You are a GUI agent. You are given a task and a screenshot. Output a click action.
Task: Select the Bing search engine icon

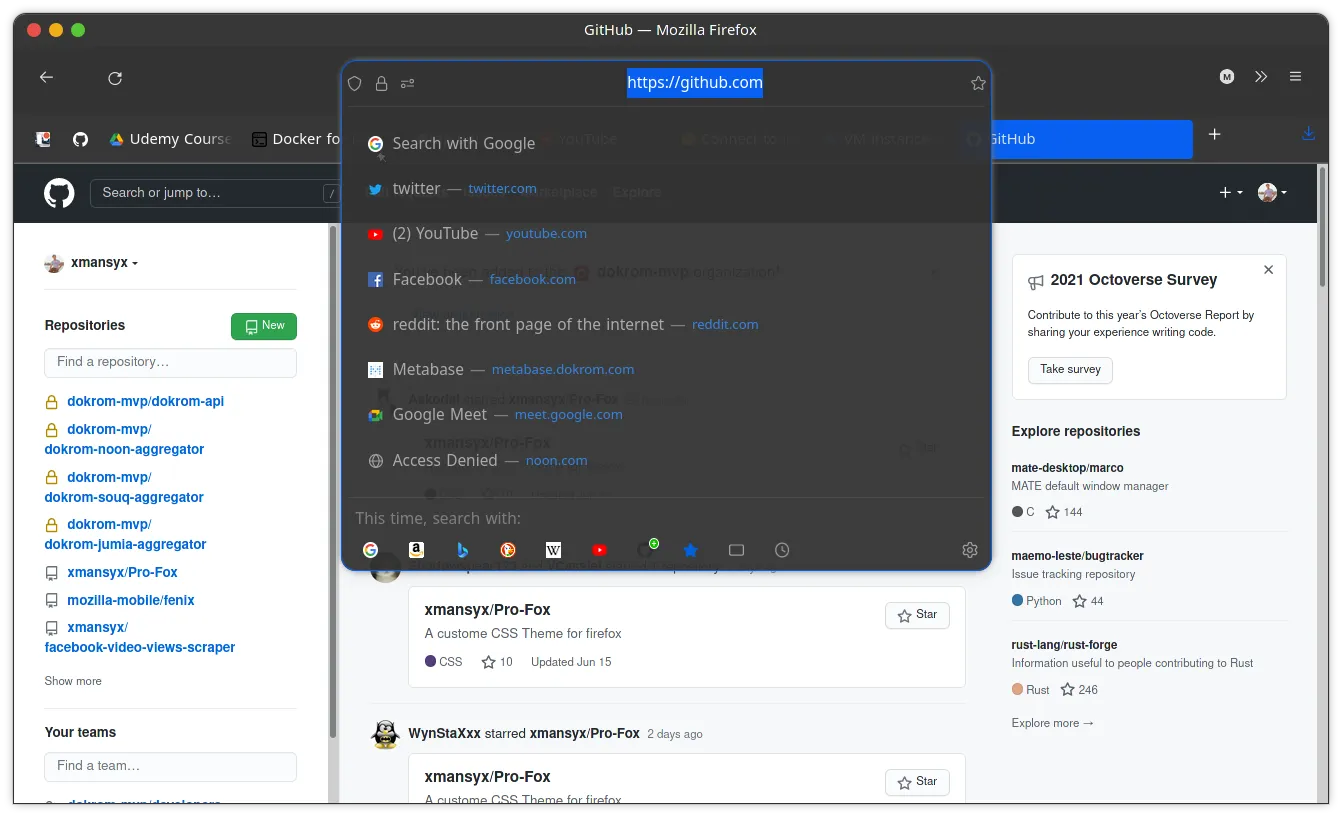462,549
